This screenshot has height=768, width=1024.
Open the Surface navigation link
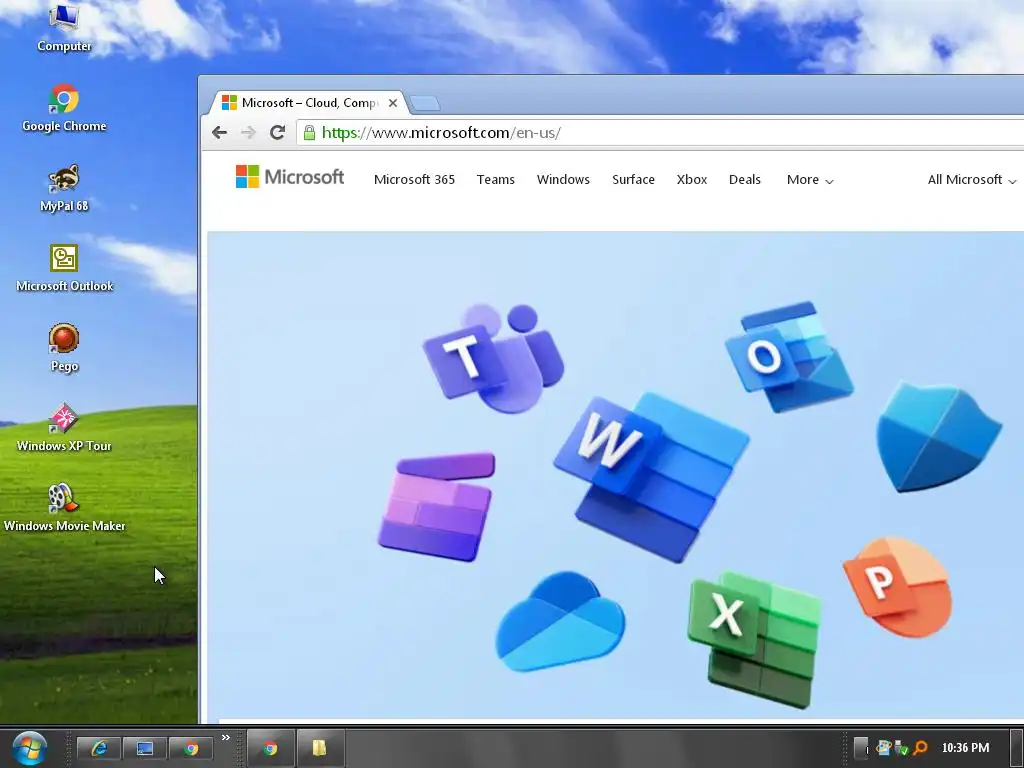coord(633,180)
